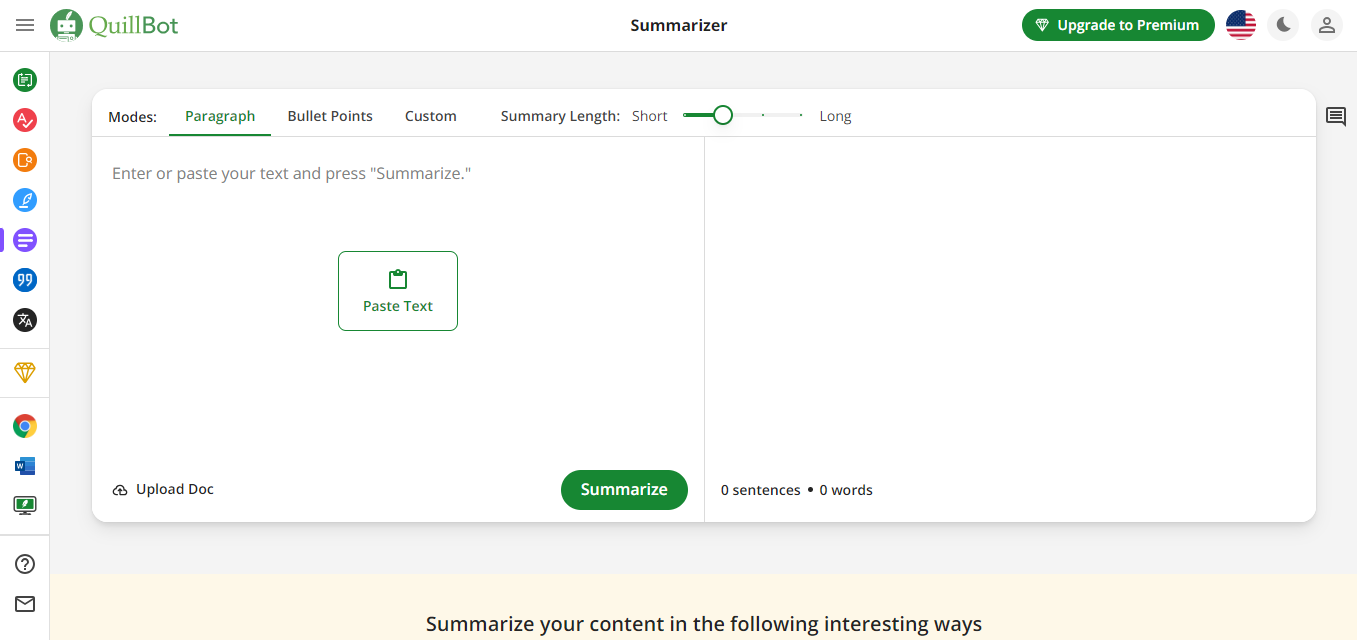The width and height of the screenshot is (1357, 640).
Task: Open the Grammar Checker sidebar icon
Action: pyautogui.click(x=25, y=120)
